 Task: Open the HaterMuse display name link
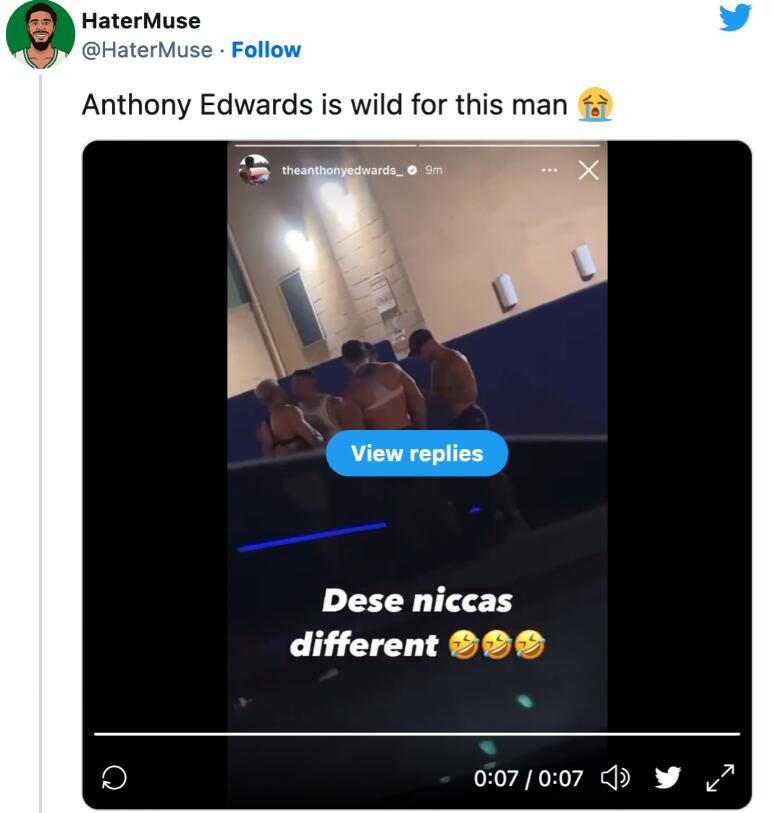click(x=140, y=21)
